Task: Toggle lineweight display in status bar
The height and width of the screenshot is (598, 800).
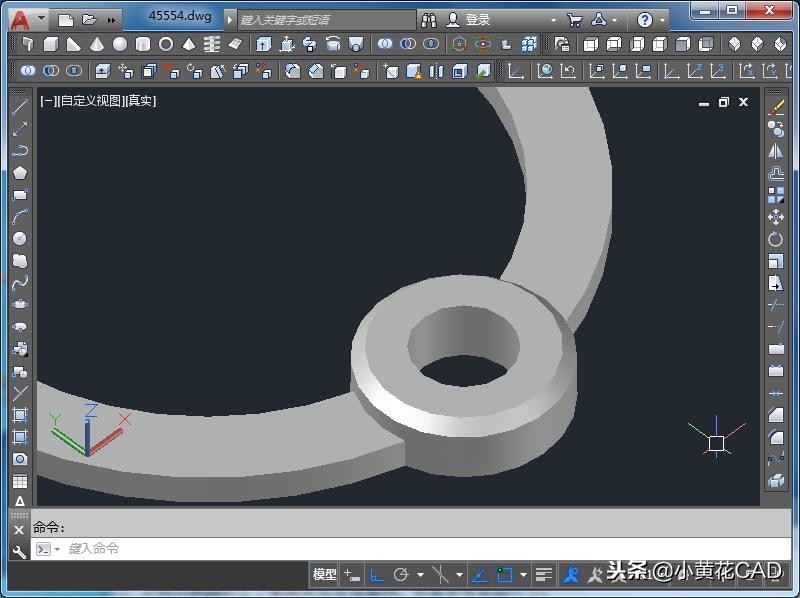Action: click(543, 575)
